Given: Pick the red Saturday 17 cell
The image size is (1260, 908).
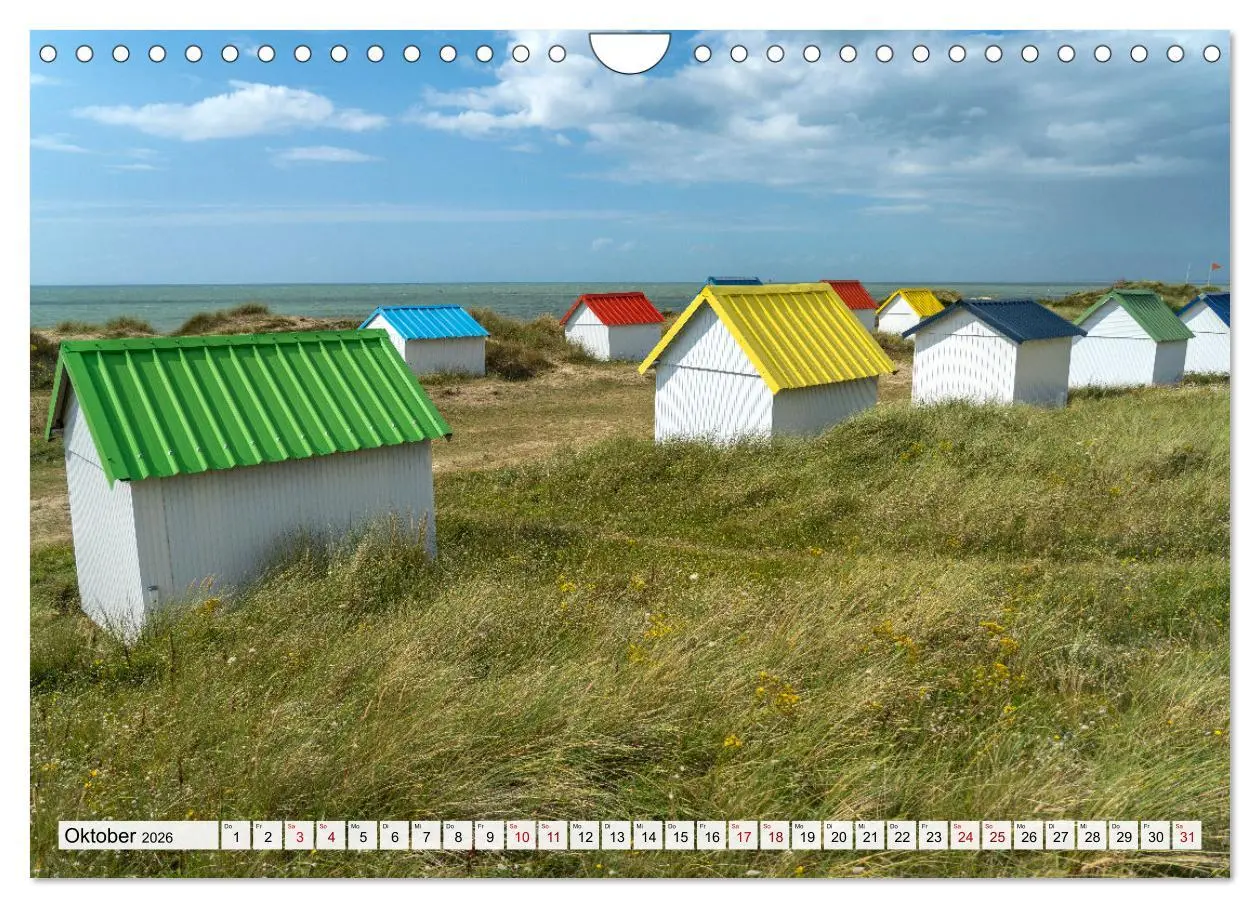Looking at the screenshot, I should pyautogui.click(x=743, y=836).
